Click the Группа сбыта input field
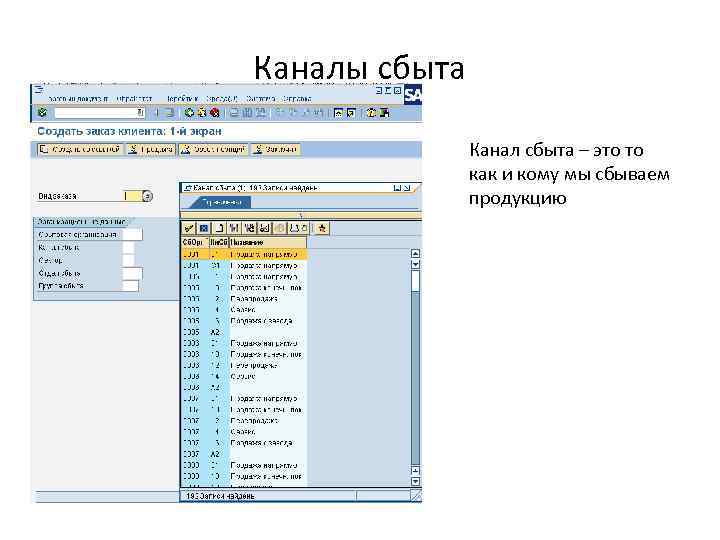Screen dimensions: 720x540 (x=131, y=286)
